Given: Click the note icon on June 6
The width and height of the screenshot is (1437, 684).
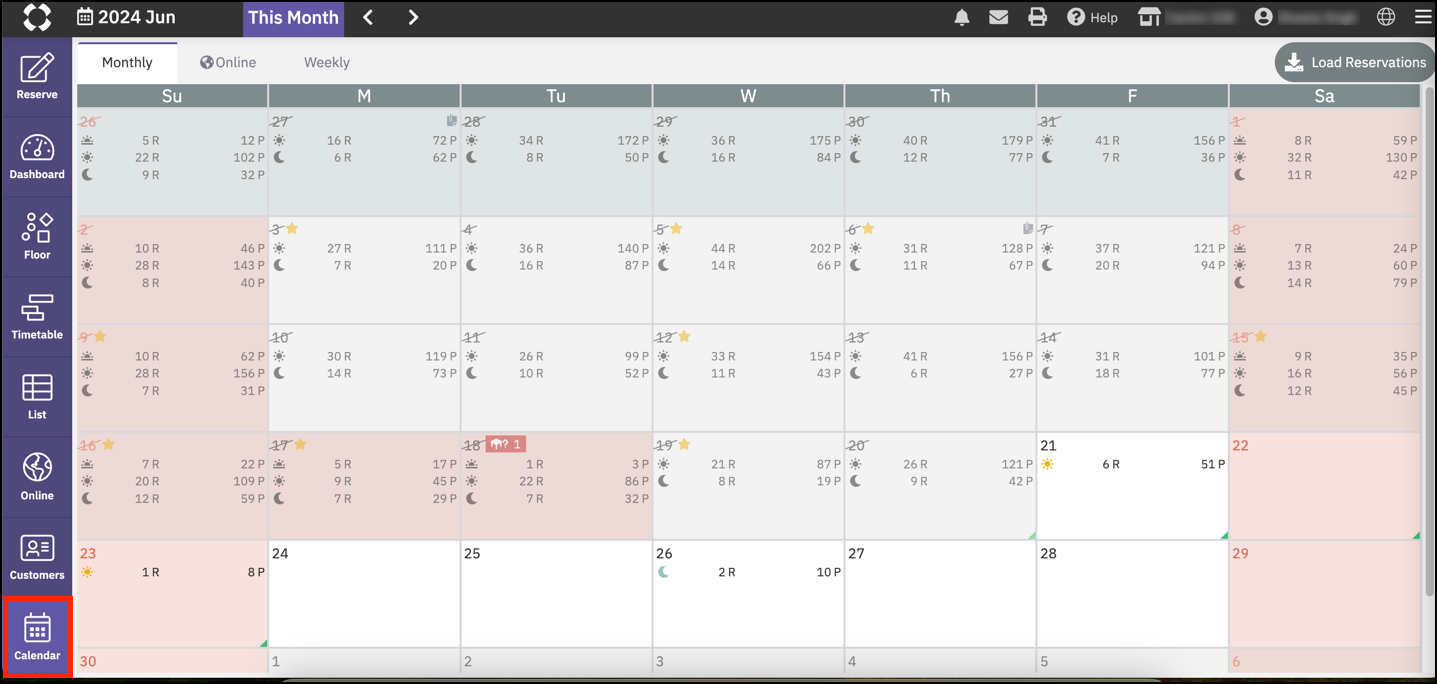Looking at the screenshot, I should coord(1027,229).
